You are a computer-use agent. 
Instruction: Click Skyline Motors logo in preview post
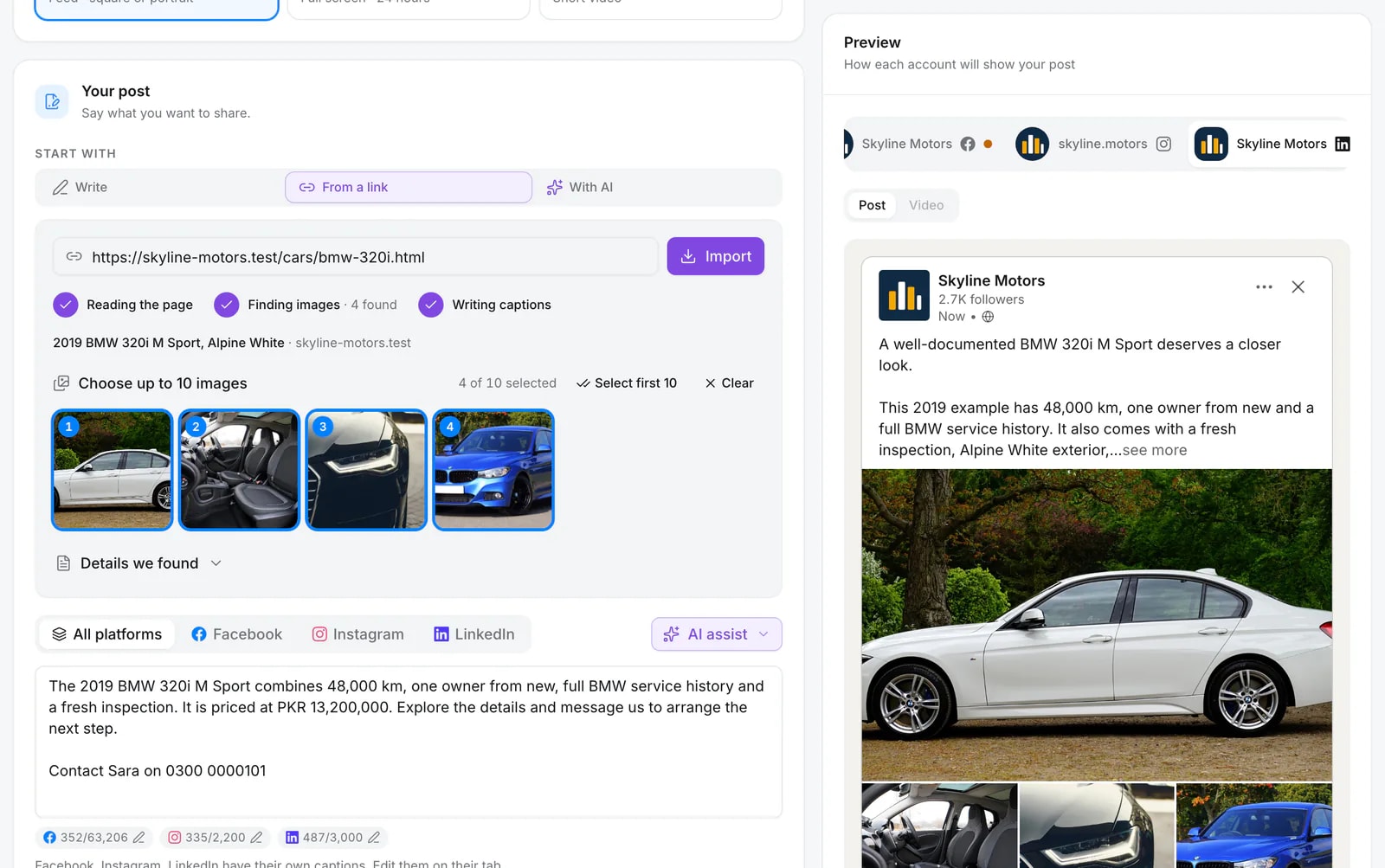(x=904, y=295)
